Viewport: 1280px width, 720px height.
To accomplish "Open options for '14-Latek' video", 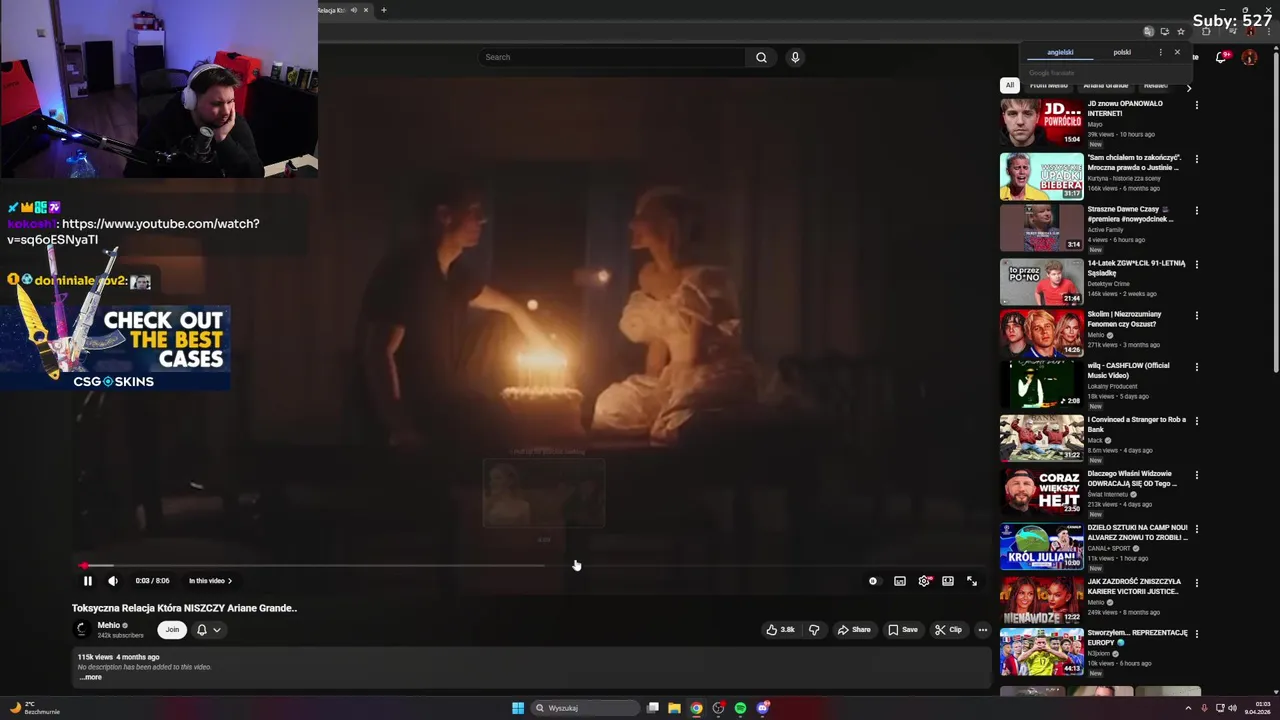I will tap(1196, 265).
